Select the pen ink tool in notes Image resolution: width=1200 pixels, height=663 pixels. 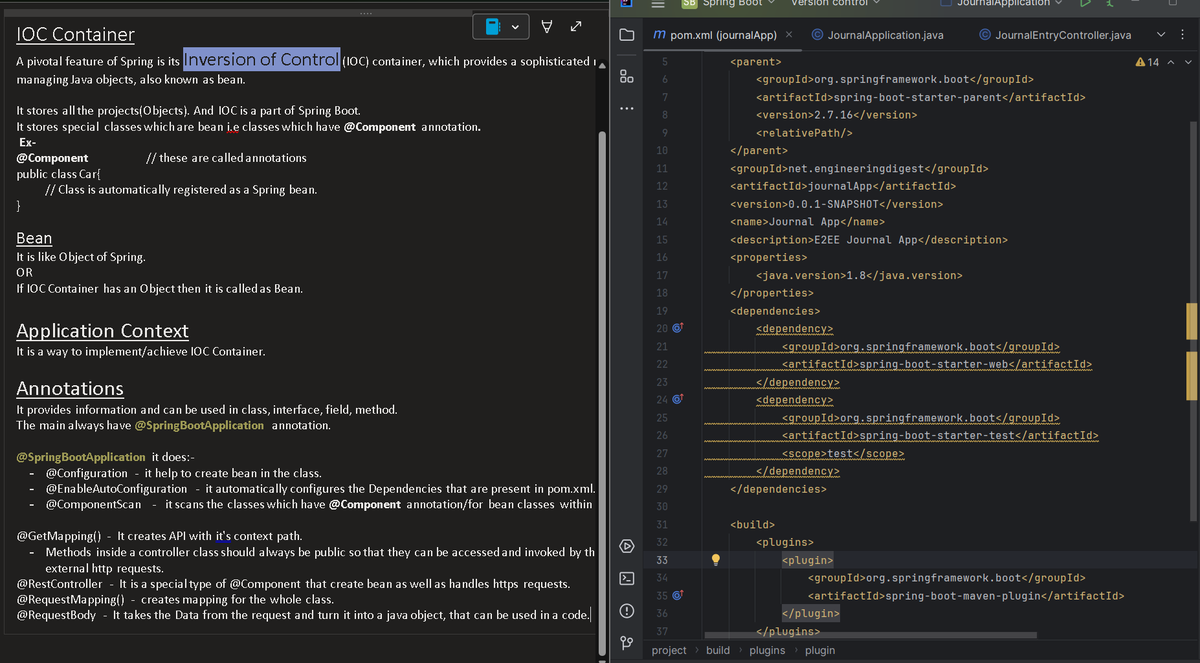tap(547, 27)
